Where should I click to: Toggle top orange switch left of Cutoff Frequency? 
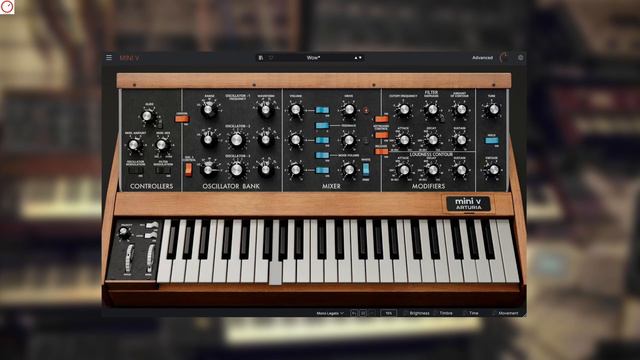382,119
